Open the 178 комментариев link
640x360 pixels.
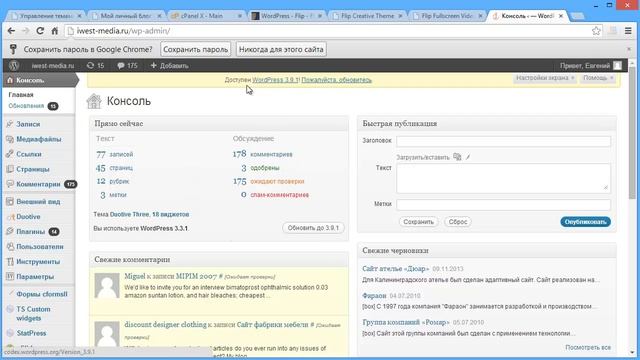tap(262, 154)
